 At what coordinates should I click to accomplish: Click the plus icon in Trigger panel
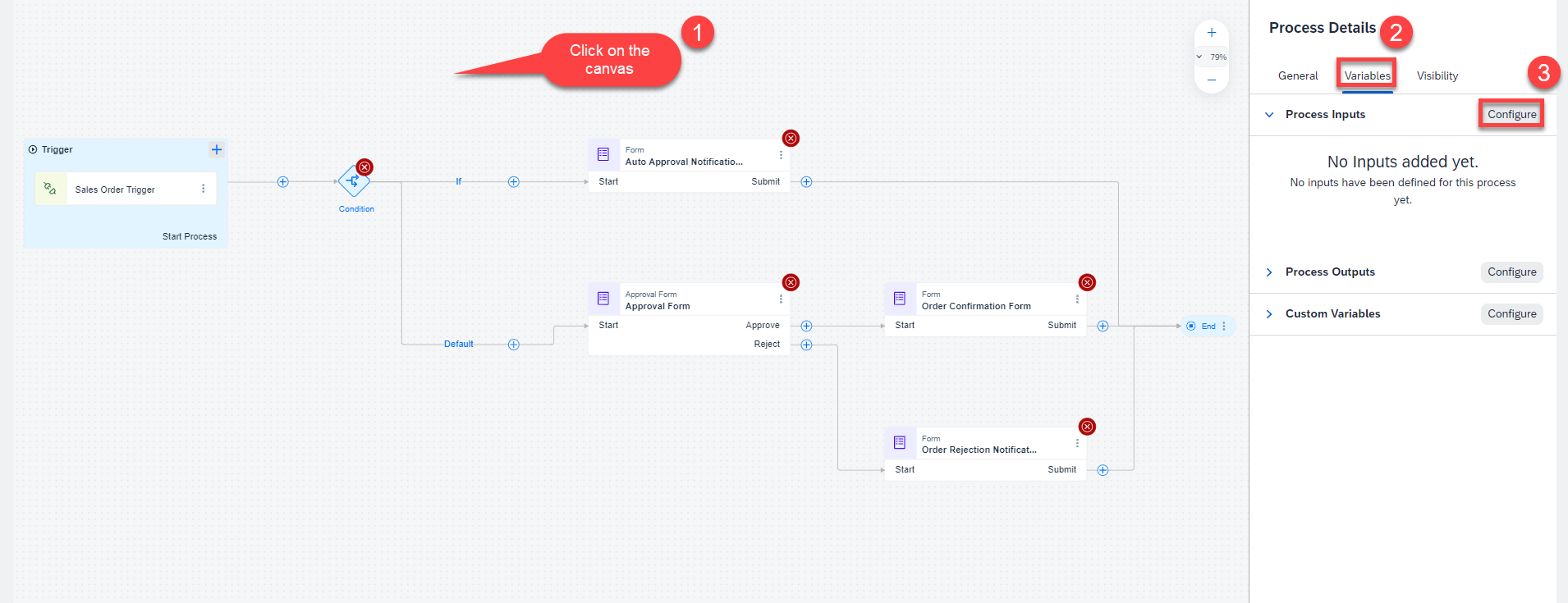[x=217, y=149]
